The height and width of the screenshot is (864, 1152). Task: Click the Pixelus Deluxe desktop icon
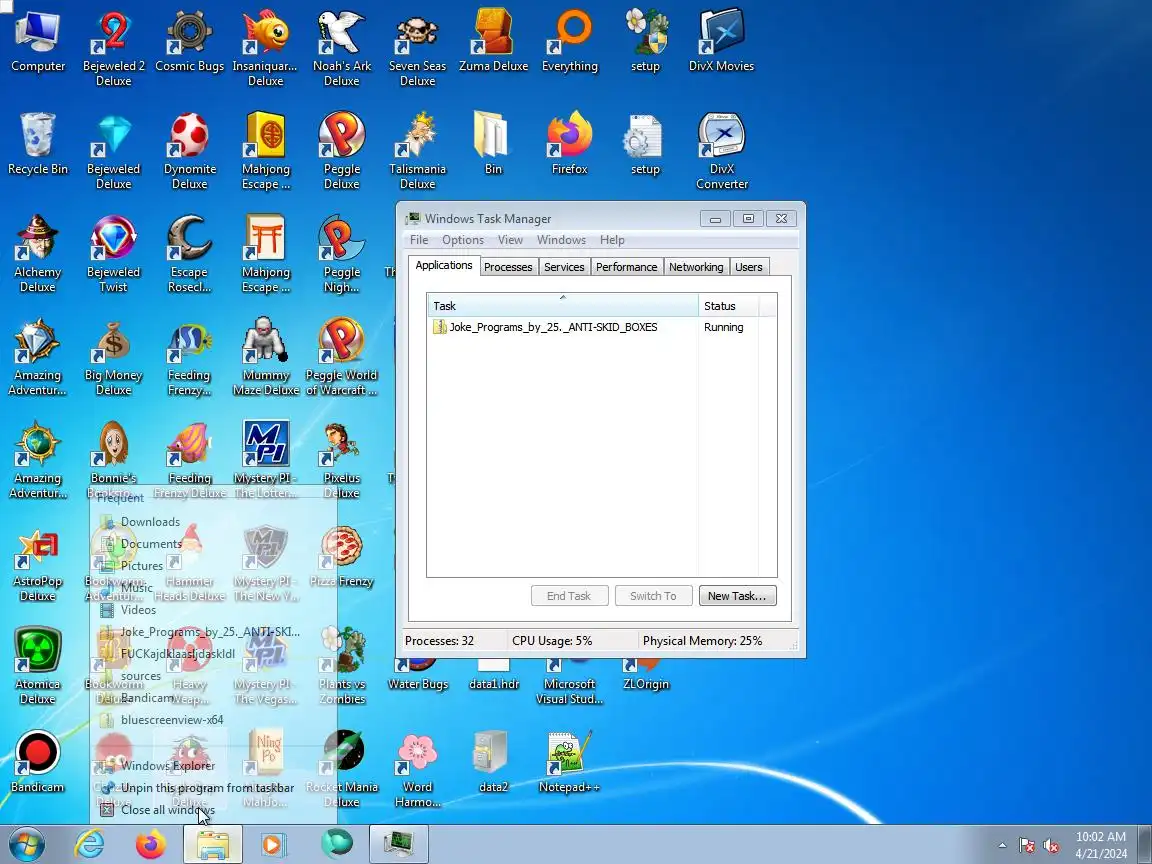[x=342, y=459]
